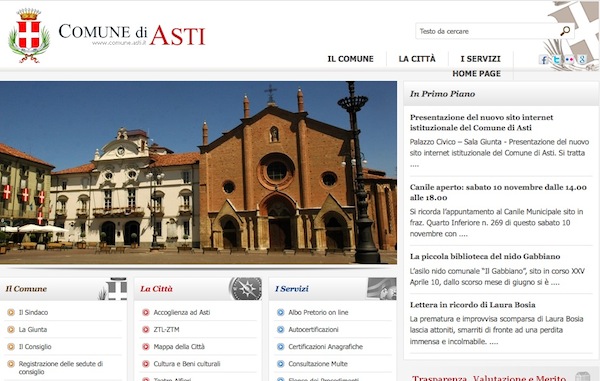Click the Palazzo Civico – Sala Giunta summary text
The height and width of the screenshot is (381, 600).
click(499, 153)
